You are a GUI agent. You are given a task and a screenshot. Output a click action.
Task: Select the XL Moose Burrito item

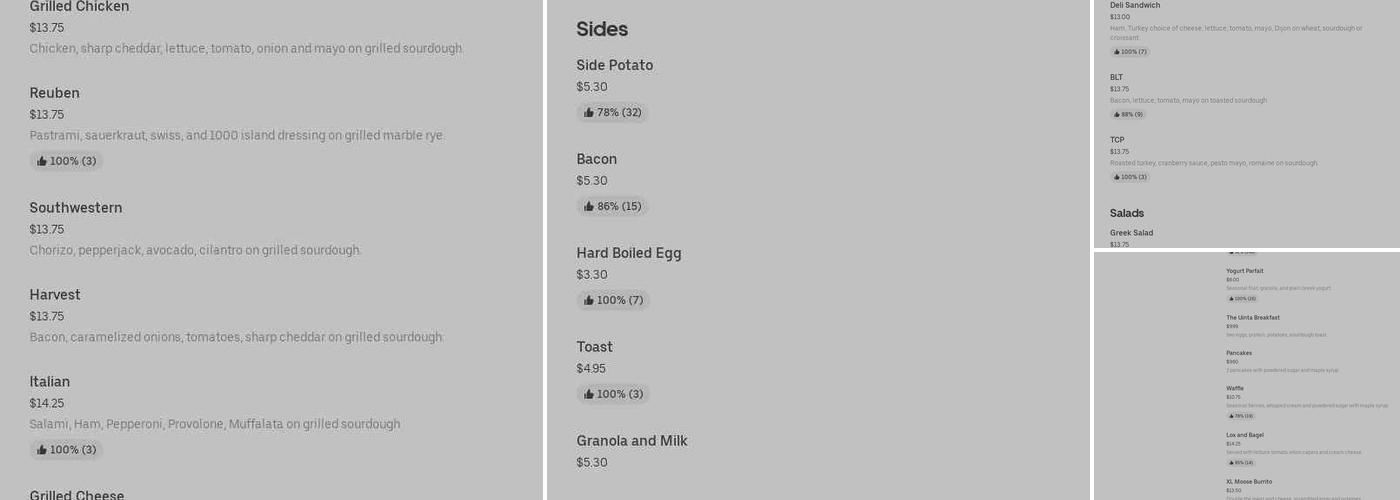point(1247,482)
